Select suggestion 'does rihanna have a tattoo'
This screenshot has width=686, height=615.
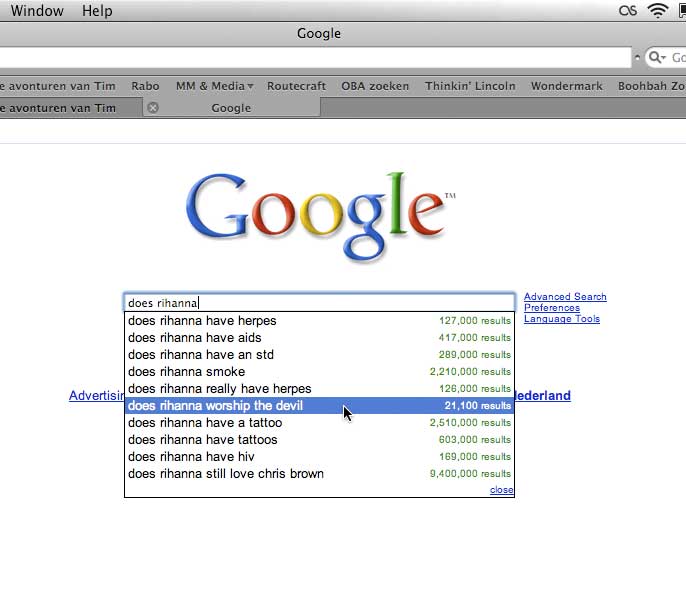click(319, 423)
